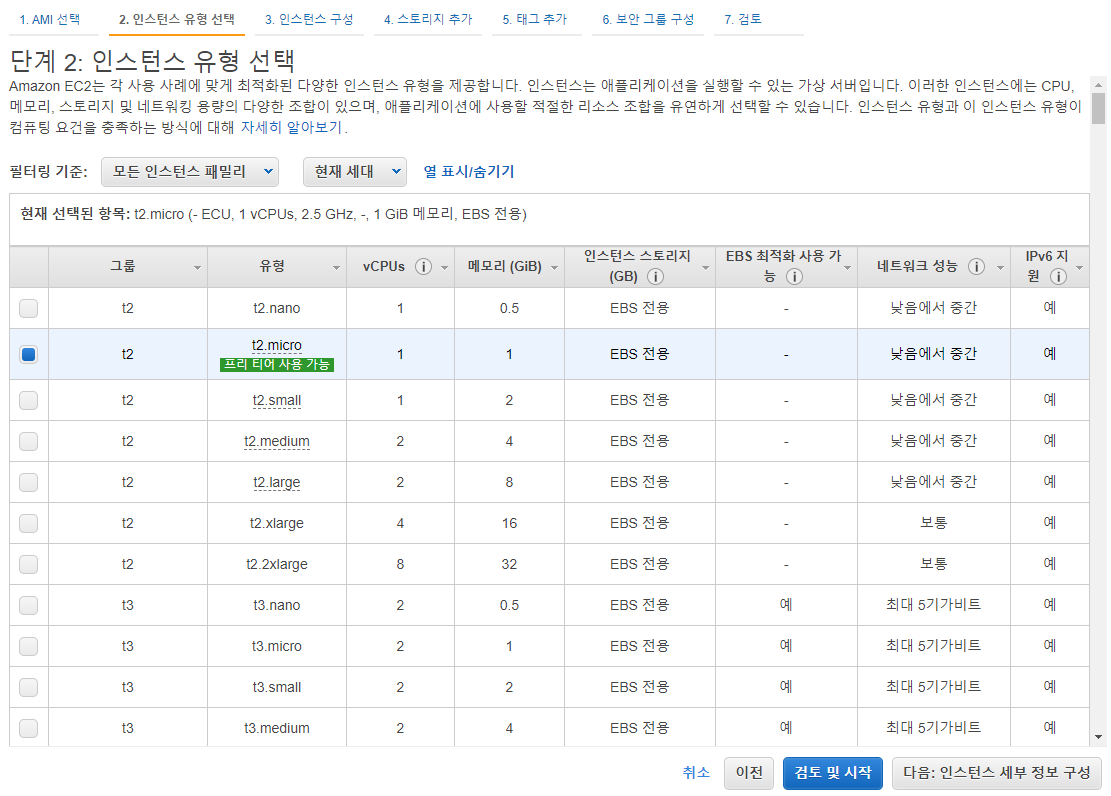1111x796 pixels.
Task: Click the t2.medium type name
Action: (277, 442)
